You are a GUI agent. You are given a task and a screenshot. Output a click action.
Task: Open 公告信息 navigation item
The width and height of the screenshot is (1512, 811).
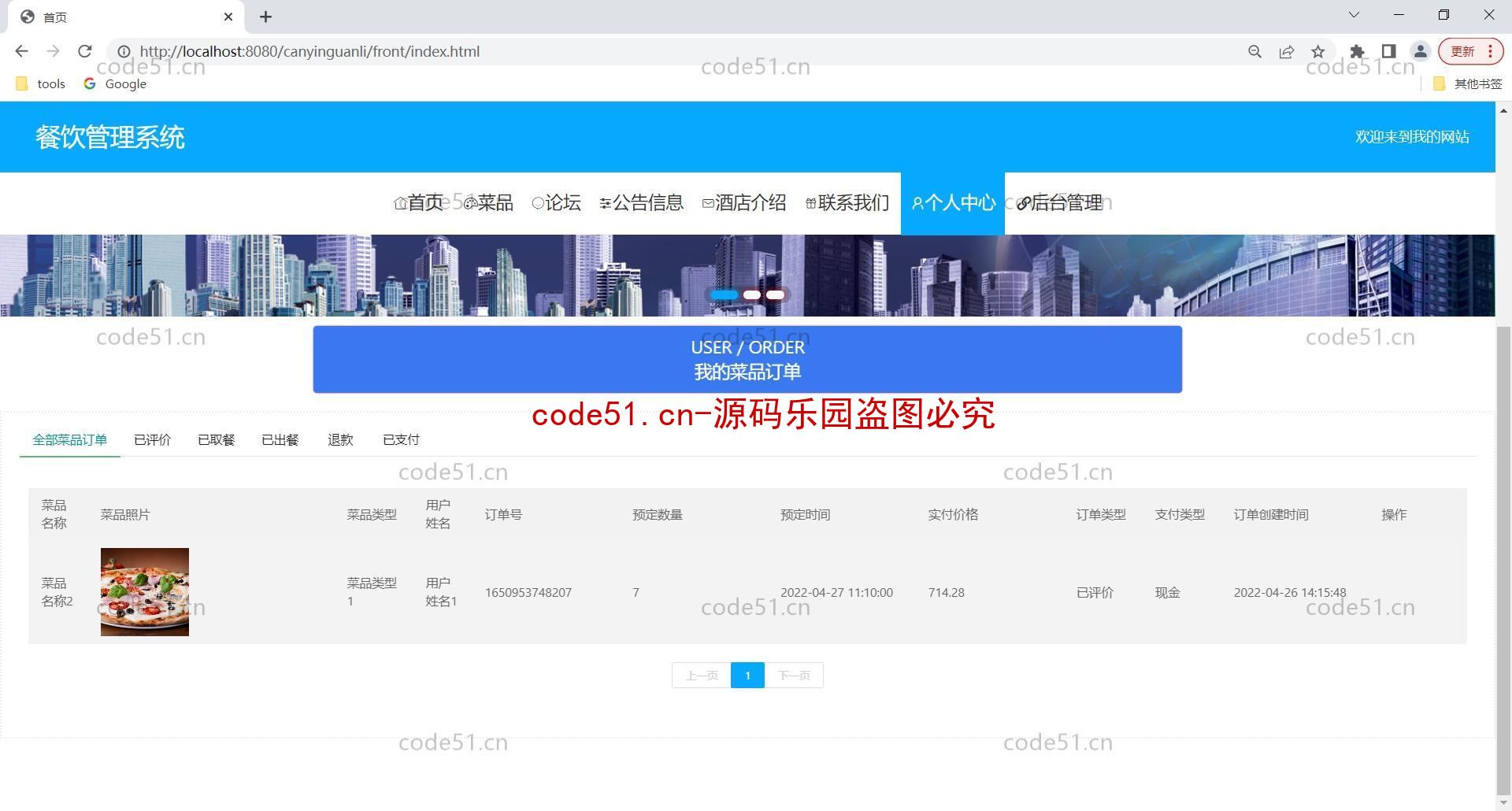[641, 203]
